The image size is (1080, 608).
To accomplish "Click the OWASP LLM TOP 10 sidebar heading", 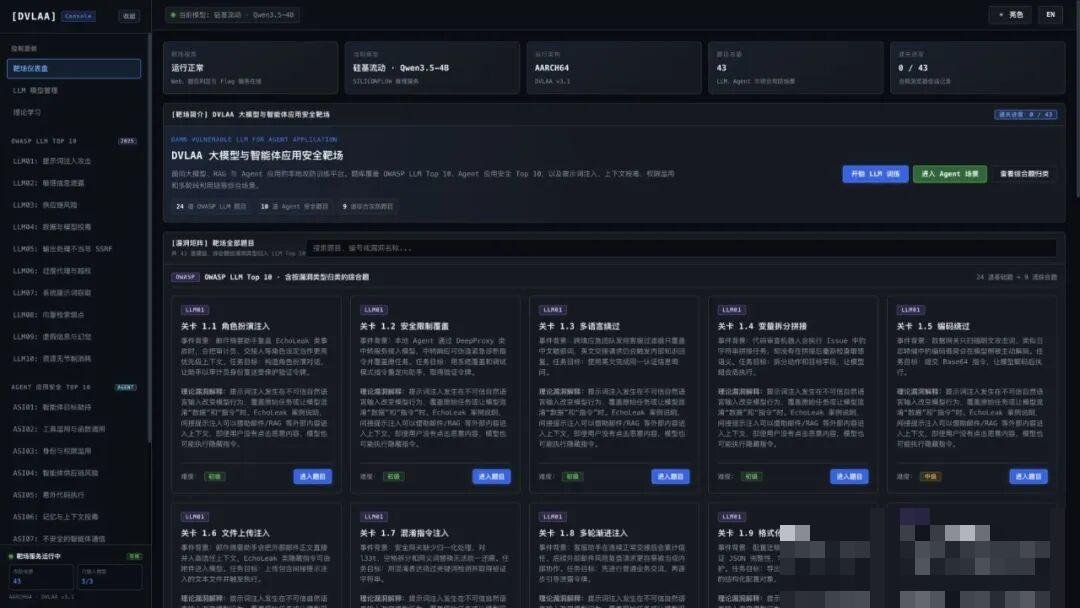I will [x=44, y=141].
